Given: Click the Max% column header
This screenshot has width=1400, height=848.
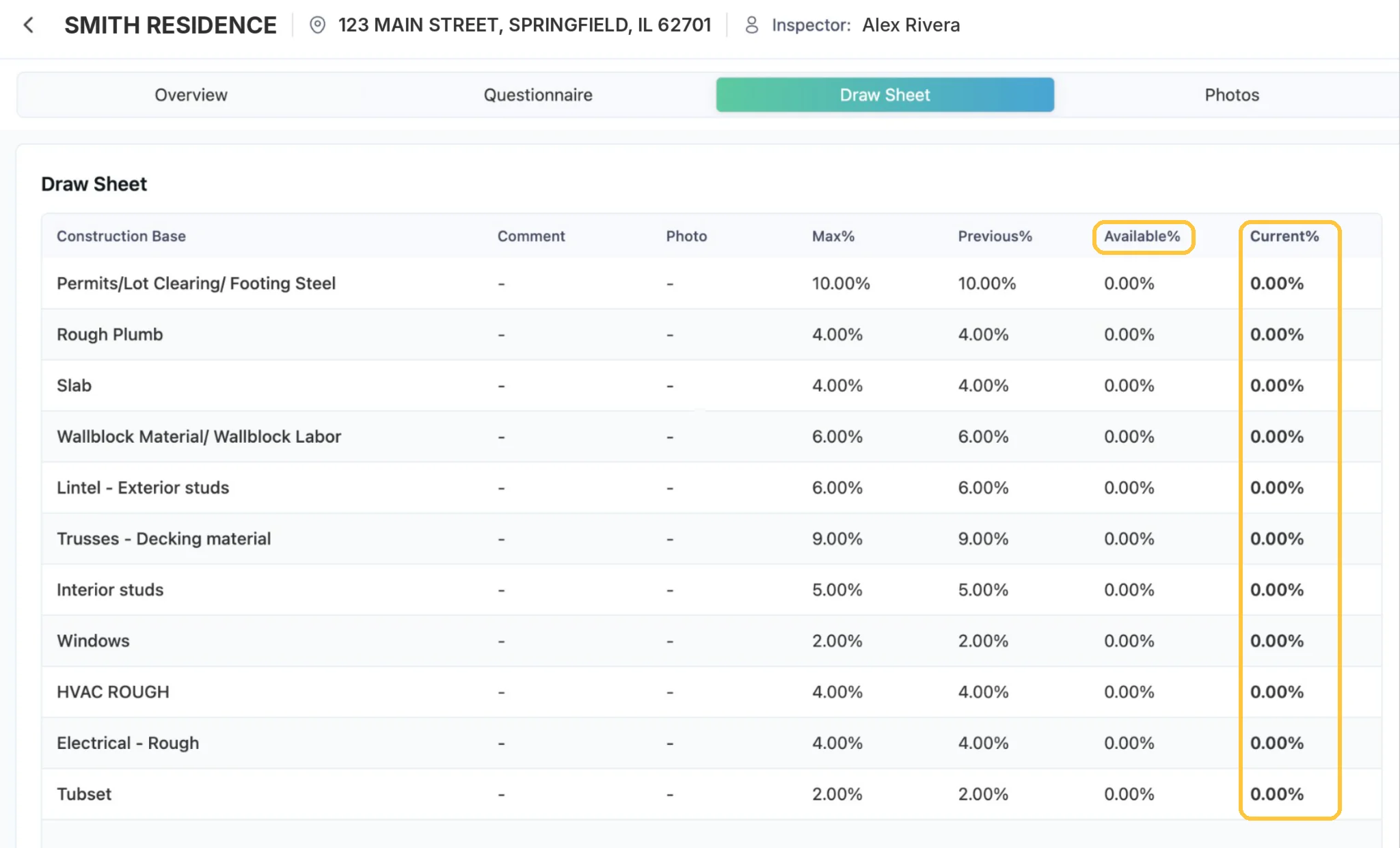Looking at the screenshot, I should [x=833, y=236].
